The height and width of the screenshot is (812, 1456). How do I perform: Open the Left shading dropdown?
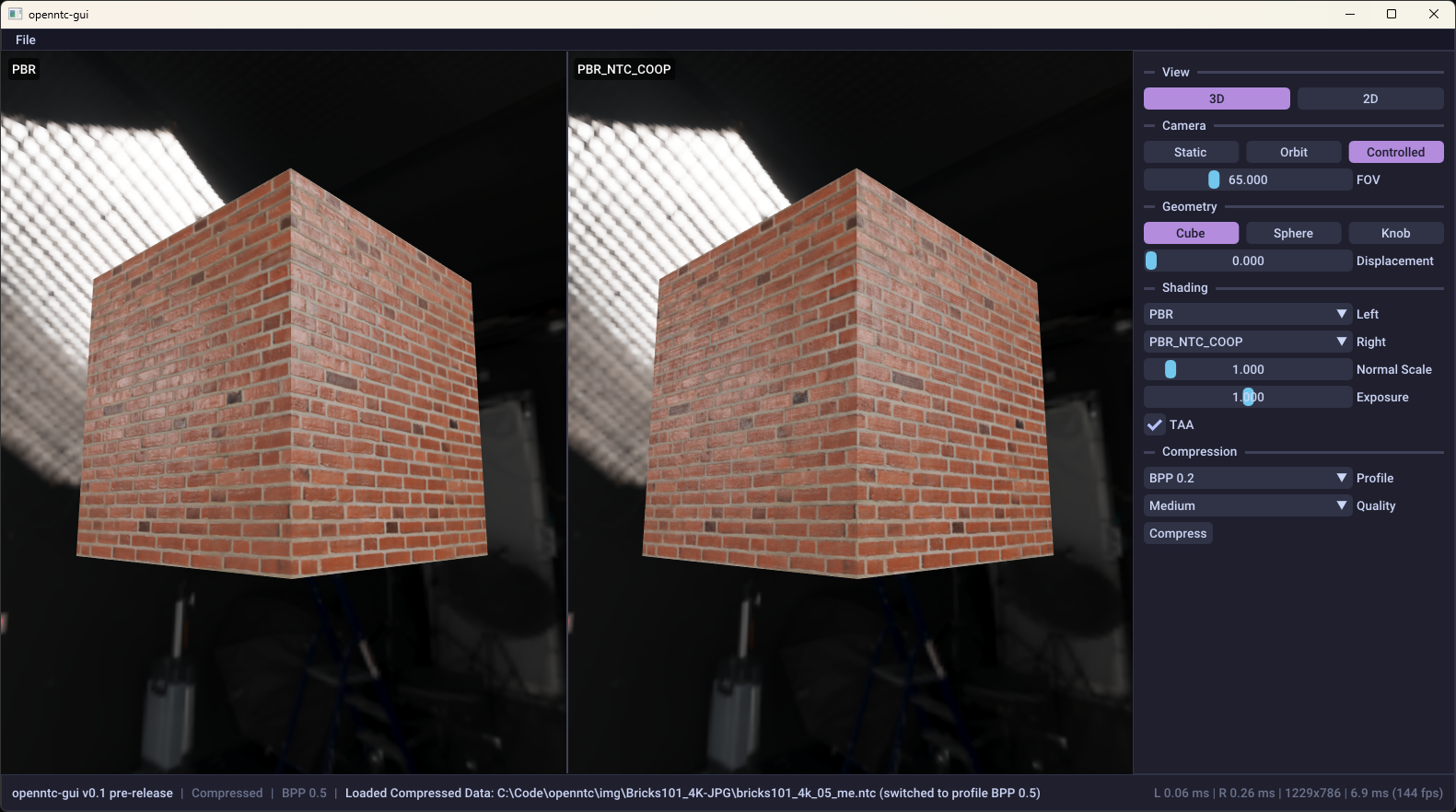point(1248,314)
